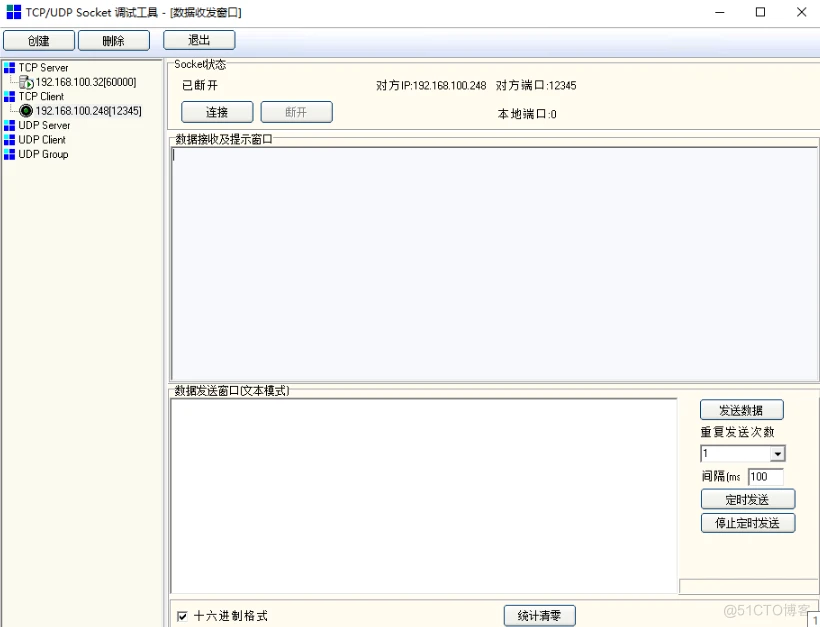The width and height of the screenshot is (820, 627).
Task: Start timed sending with 定时发送 button
Action: click(x=747, y=499)
